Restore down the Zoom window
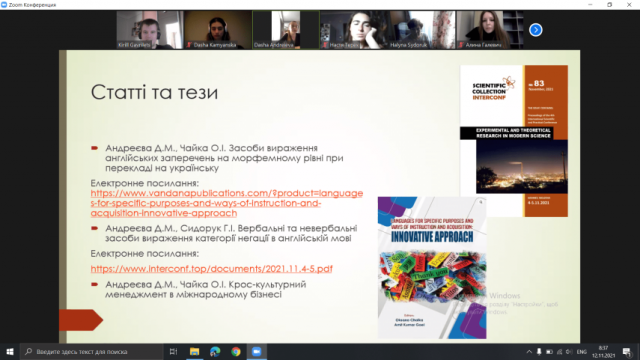This screenshot has width=640, height=360. pos(609,5)
